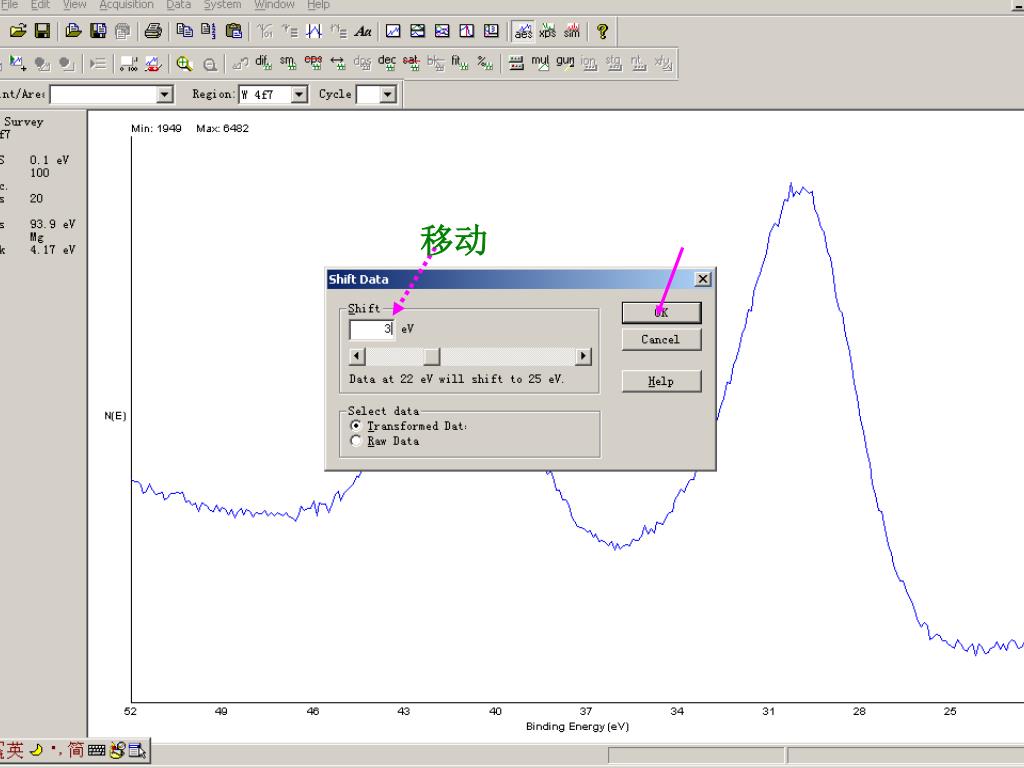Image resolution: width=1024 pixels, height=768 pixels.
Task: Click the IME moon half-width icon
Action: pyautogui.click(x=37, y=750)
